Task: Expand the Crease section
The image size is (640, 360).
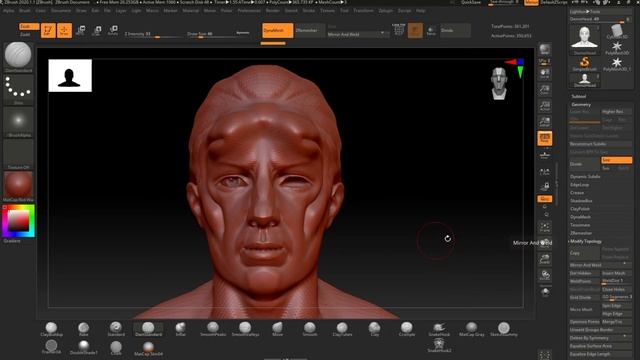Action: click(x=577, y=193)
